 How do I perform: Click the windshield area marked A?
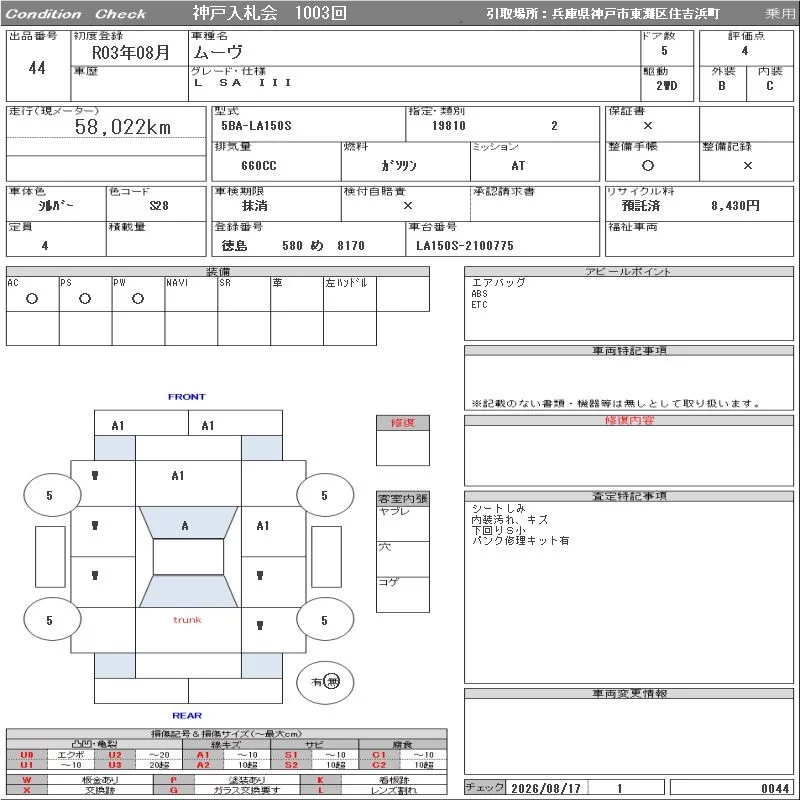click(188, 522)
